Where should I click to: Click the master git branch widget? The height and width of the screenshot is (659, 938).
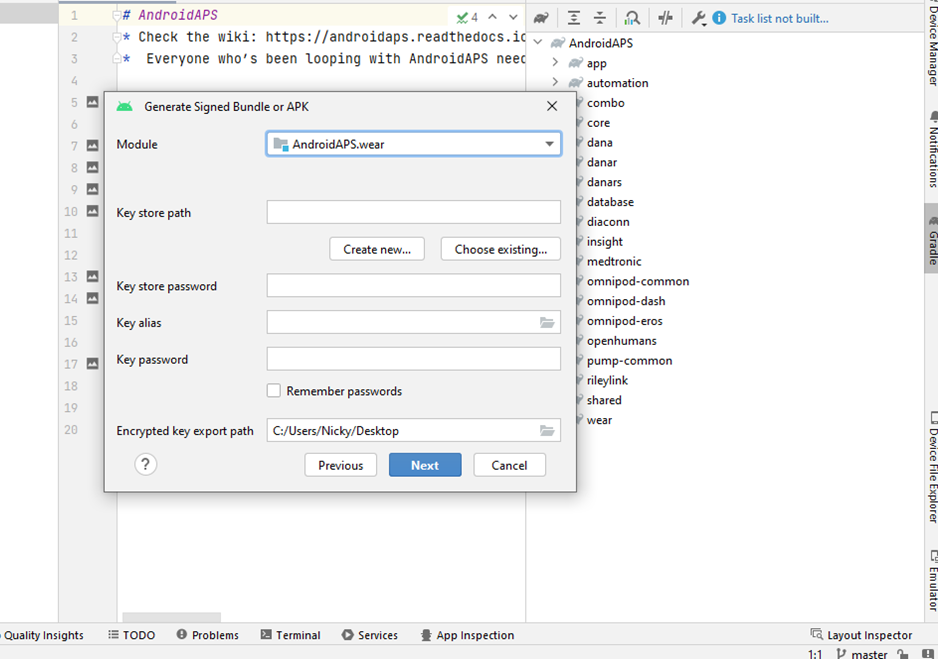pos(862,654)
